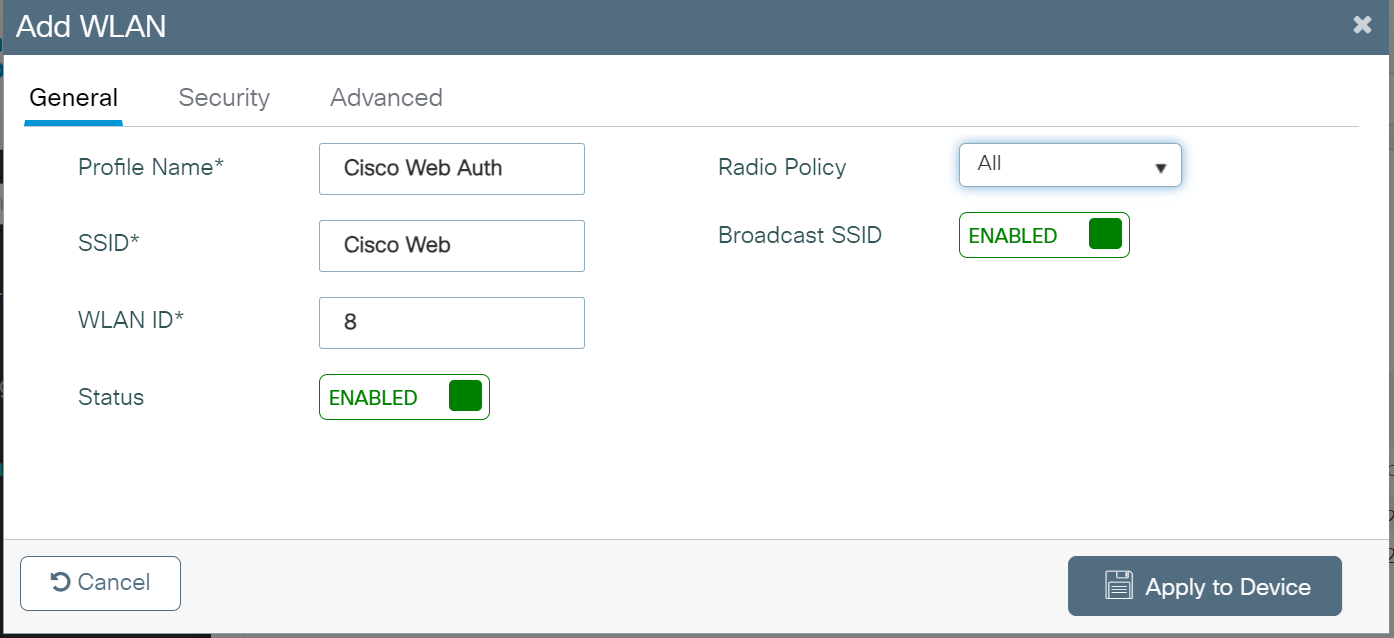Click the floppy disk save icon
Viewport: 1394px width, 638px height.
1118,585
